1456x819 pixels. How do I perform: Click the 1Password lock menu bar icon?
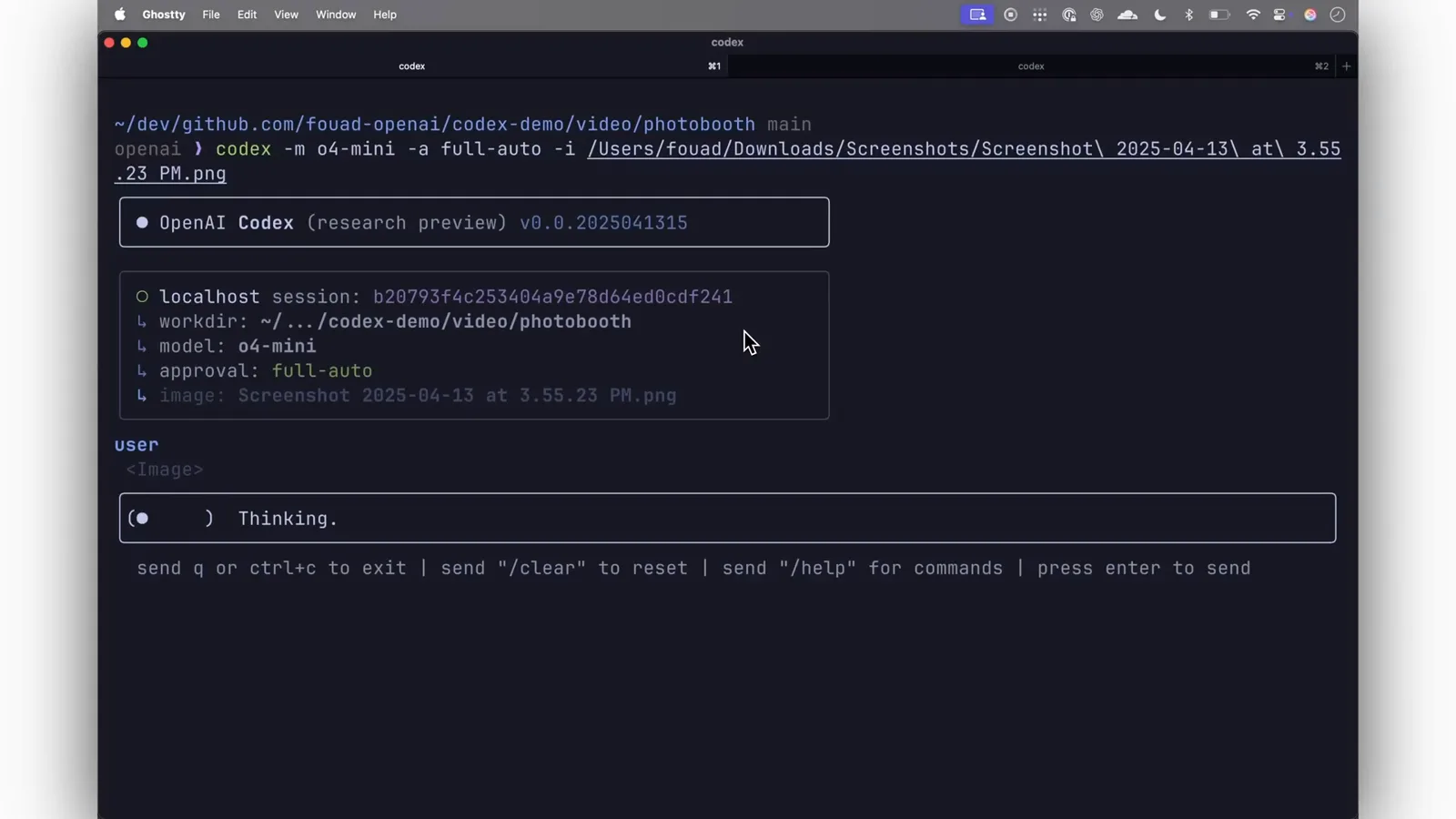click(x=1068, y=15)
